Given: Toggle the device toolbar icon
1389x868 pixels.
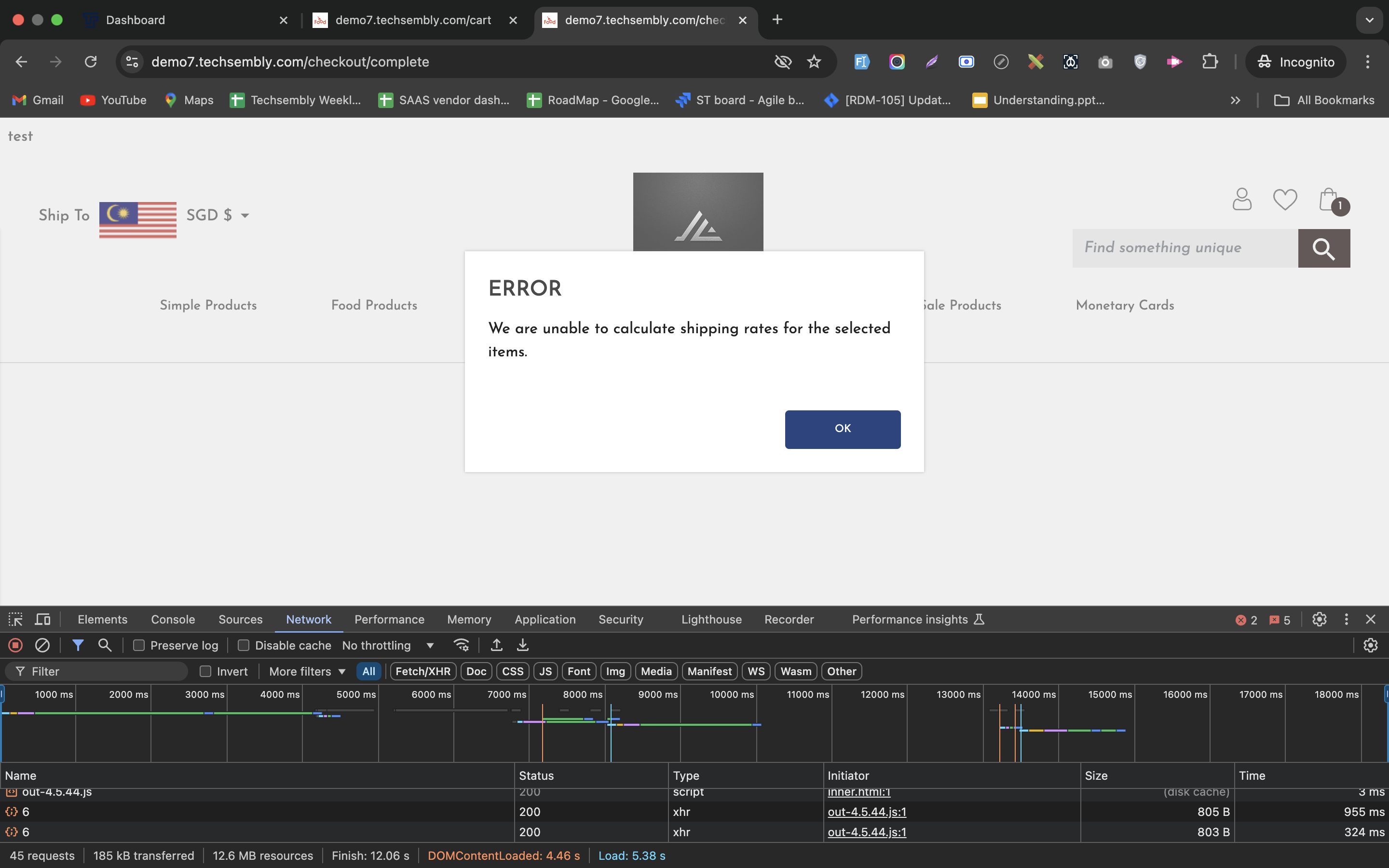Looking at the screenshot, I should tap(43, 620).
